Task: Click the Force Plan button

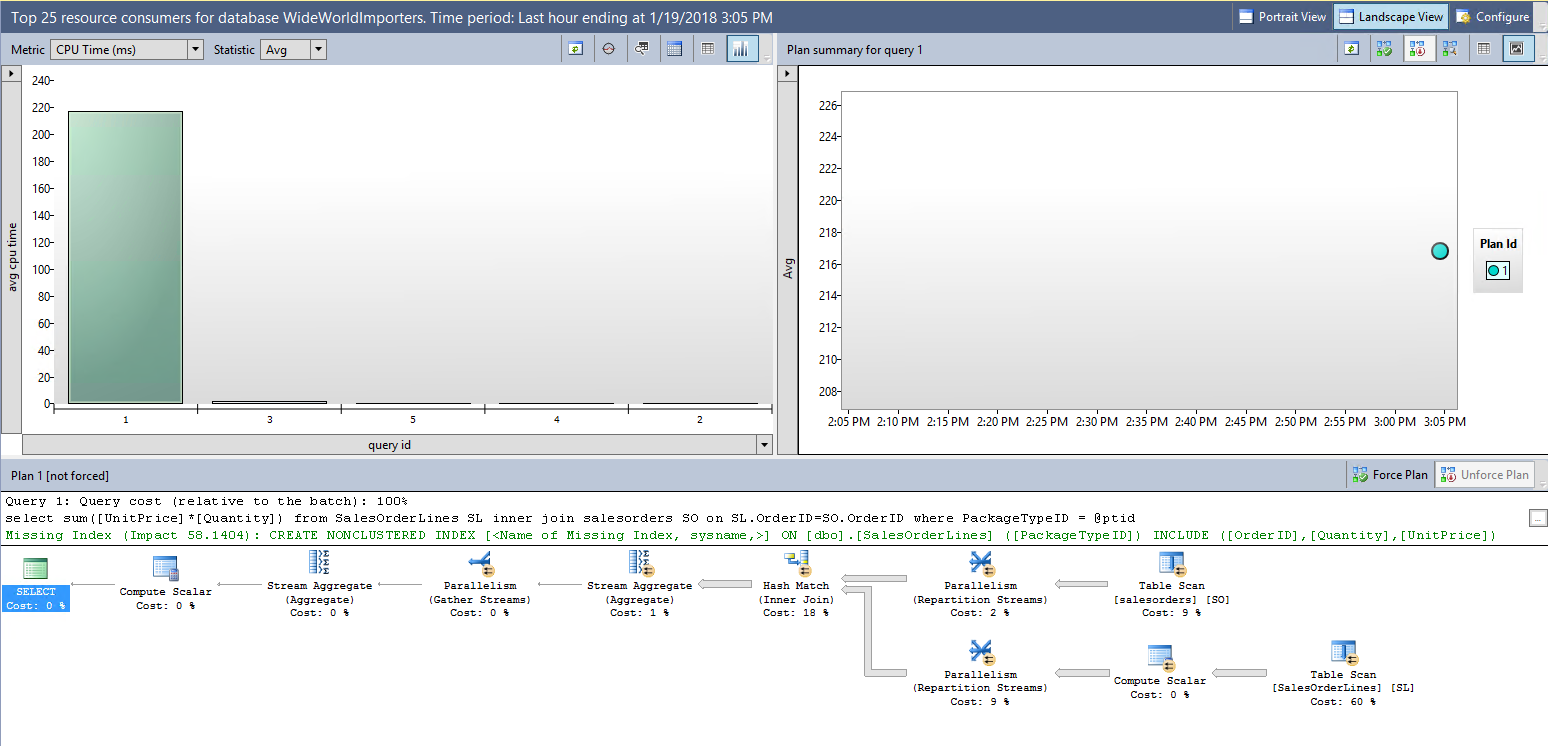Action: click(1390, 474)
